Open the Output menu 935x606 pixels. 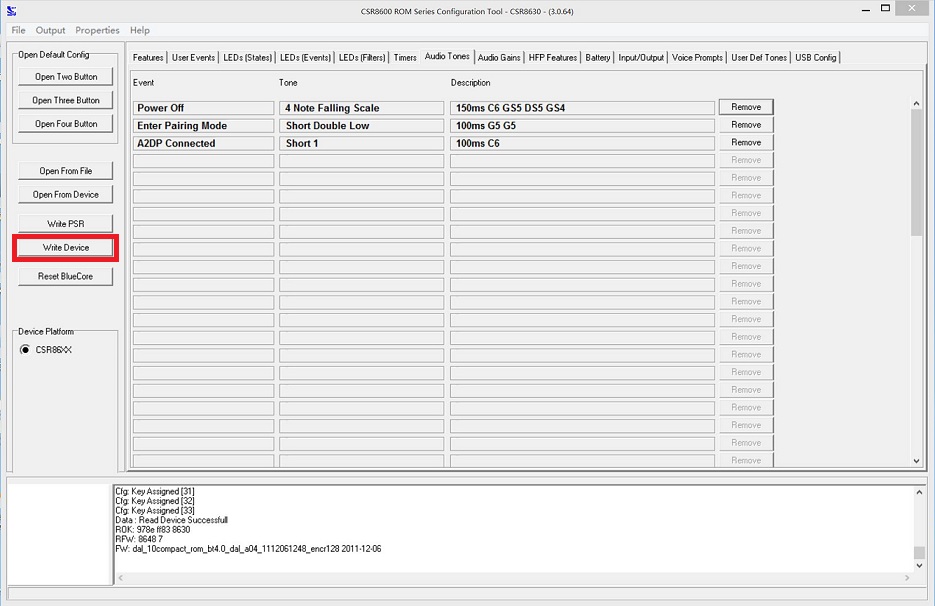pos(50,30)
